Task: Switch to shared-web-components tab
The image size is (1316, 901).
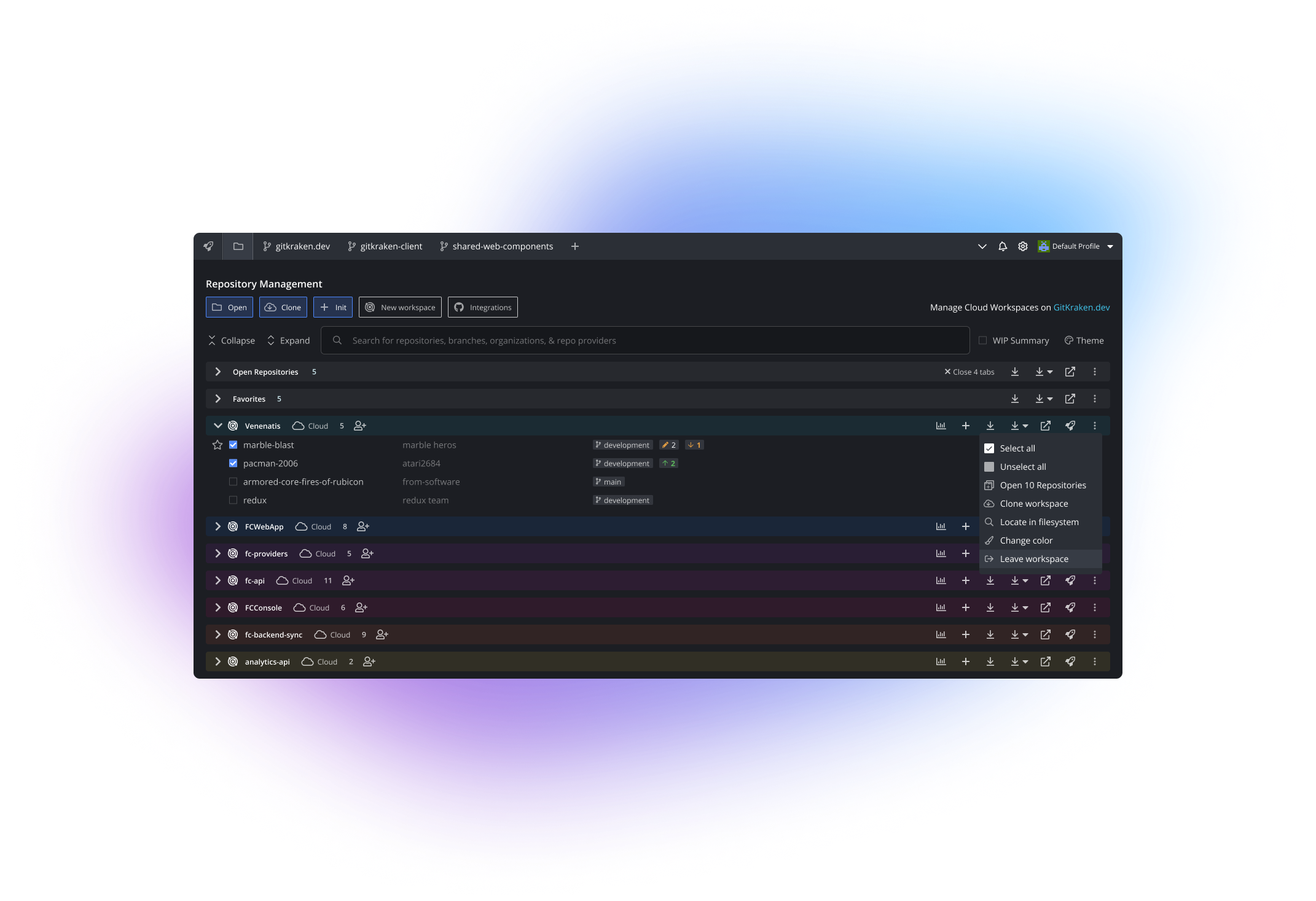Action: tap(496, 246)
